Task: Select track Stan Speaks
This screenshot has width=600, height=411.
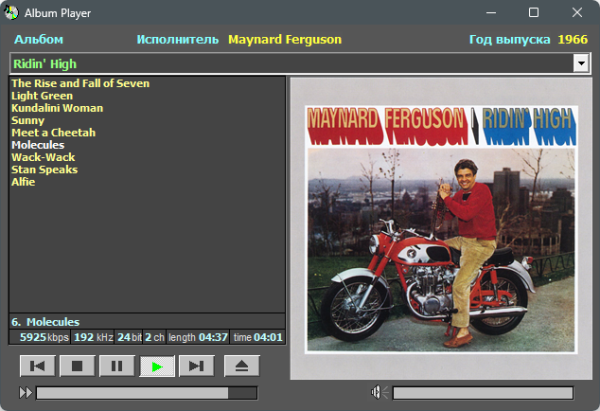Action: coord(44,169)
